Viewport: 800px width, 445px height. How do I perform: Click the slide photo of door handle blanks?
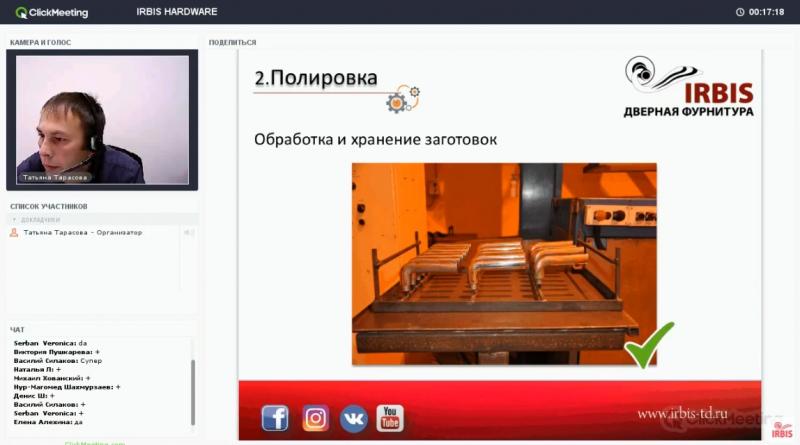504,264
